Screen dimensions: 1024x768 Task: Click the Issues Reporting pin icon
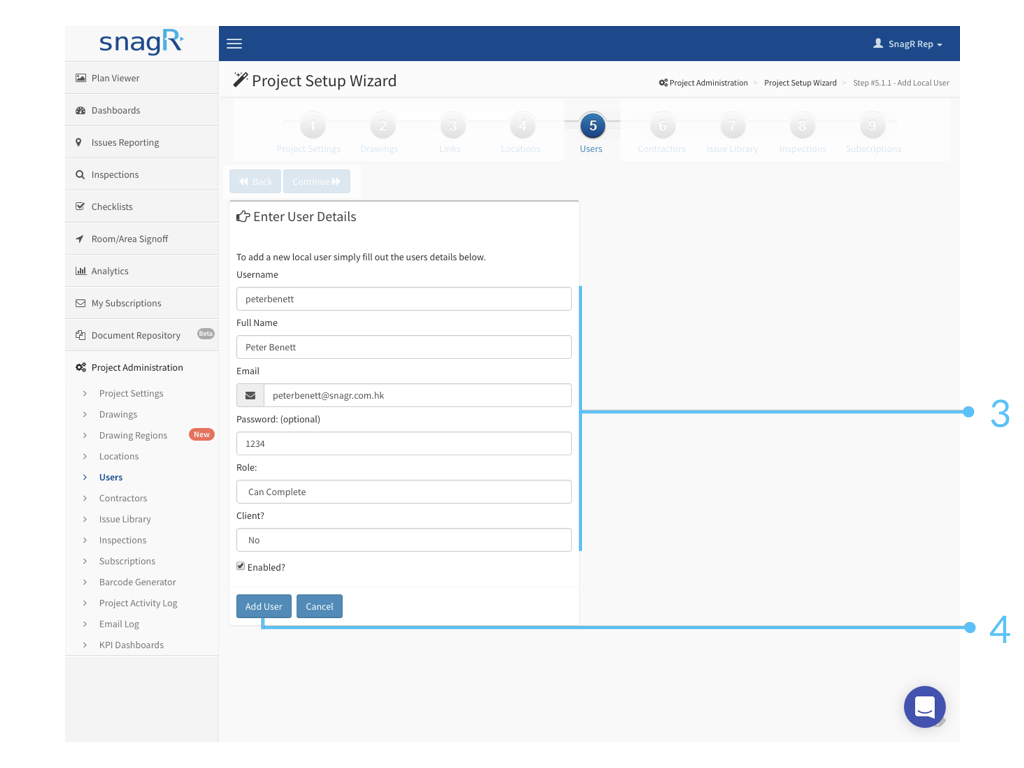click(79, 142)
